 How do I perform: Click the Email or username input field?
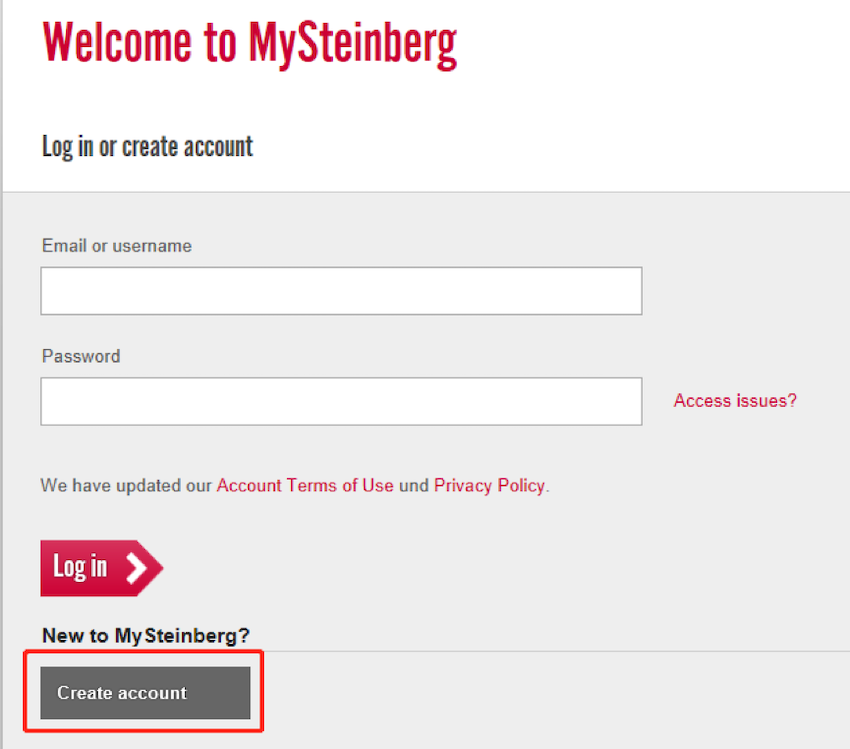pyautogui.click(x=341, y=291)
